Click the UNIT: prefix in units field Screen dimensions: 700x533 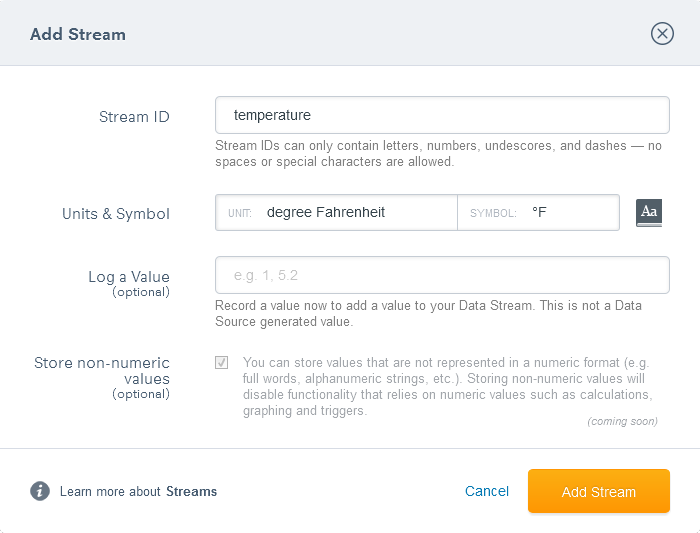[x=240, y=213]
